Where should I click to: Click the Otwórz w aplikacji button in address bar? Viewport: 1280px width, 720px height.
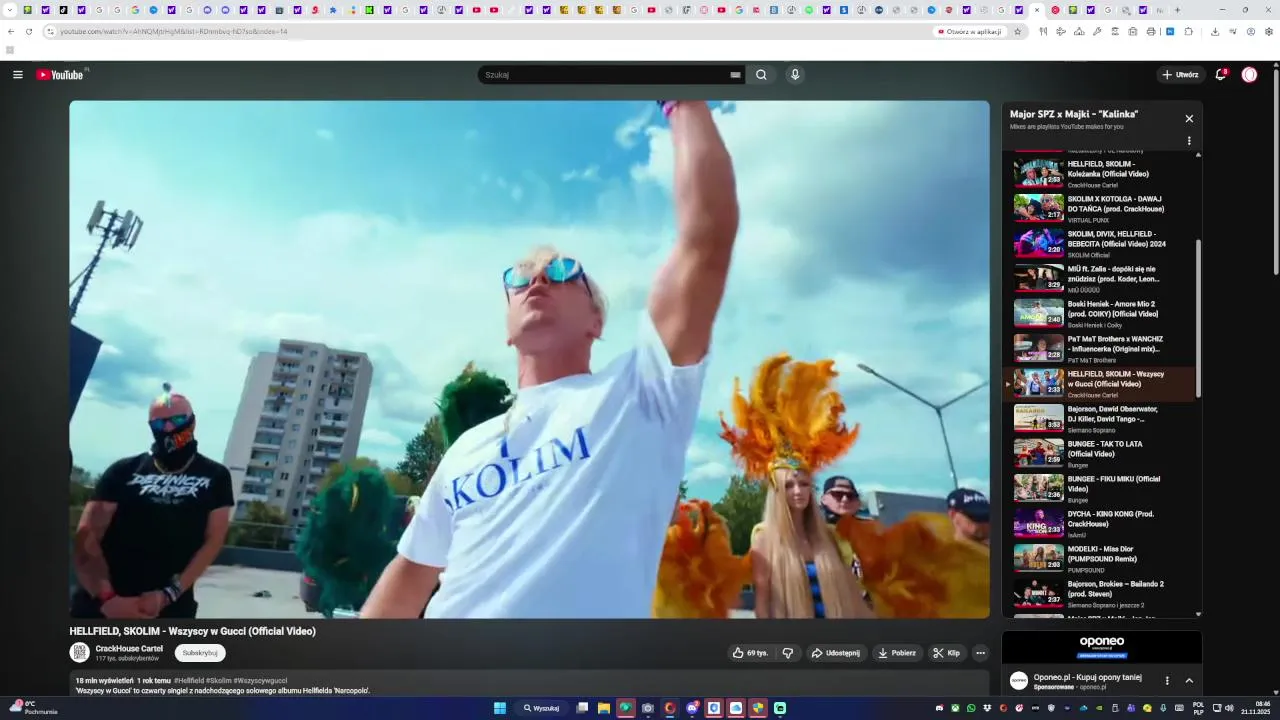[970, 31]
